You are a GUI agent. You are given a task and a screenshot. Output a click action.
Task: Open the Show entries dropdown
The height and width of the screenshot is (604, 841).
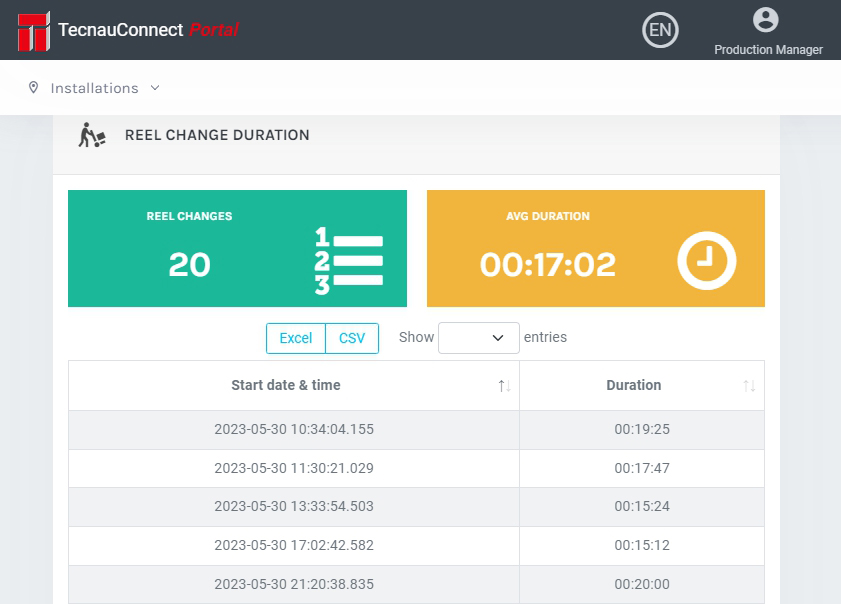tap(478, 338)
